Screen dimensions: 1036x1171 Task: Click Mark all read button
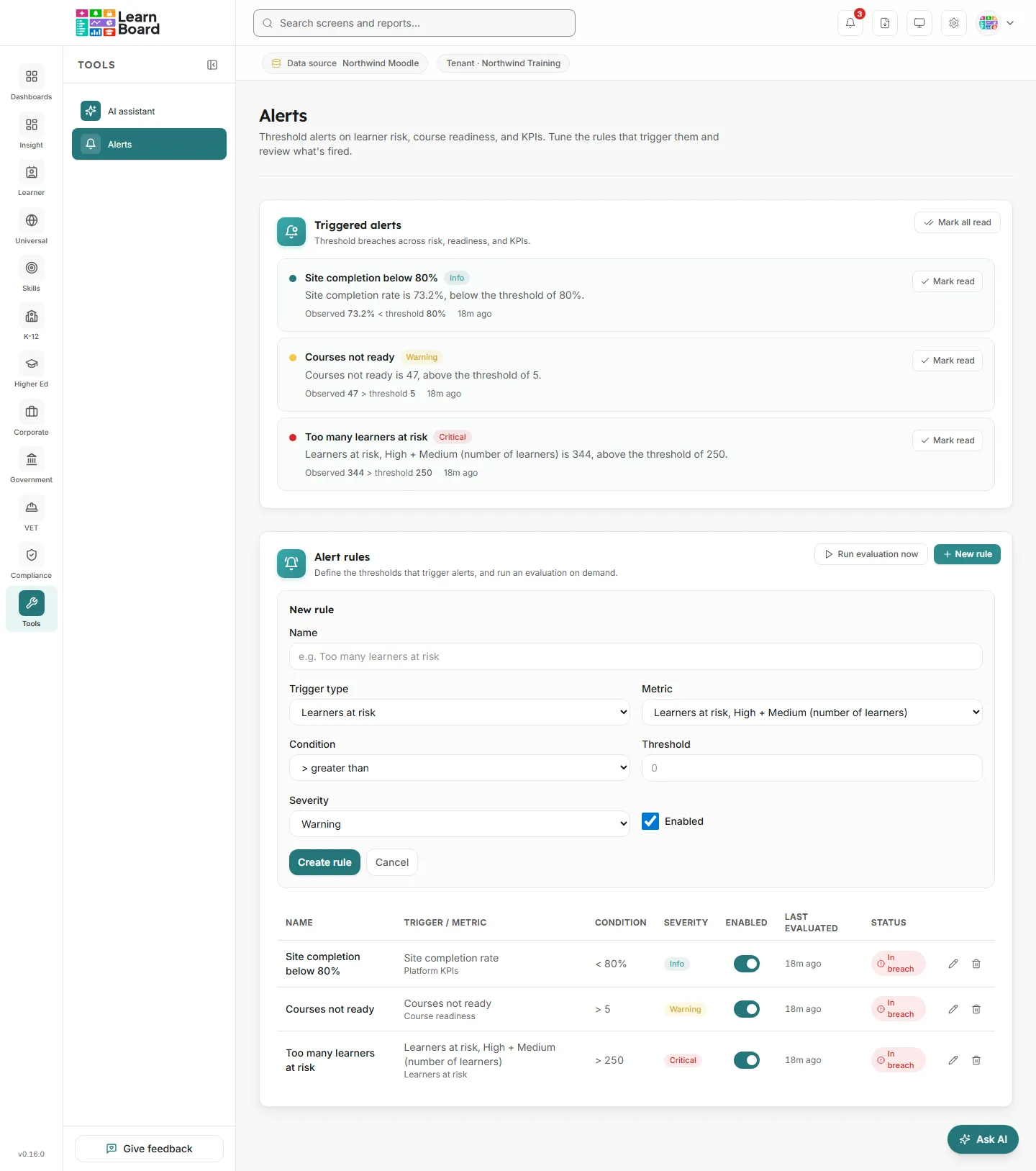(958, 222)
